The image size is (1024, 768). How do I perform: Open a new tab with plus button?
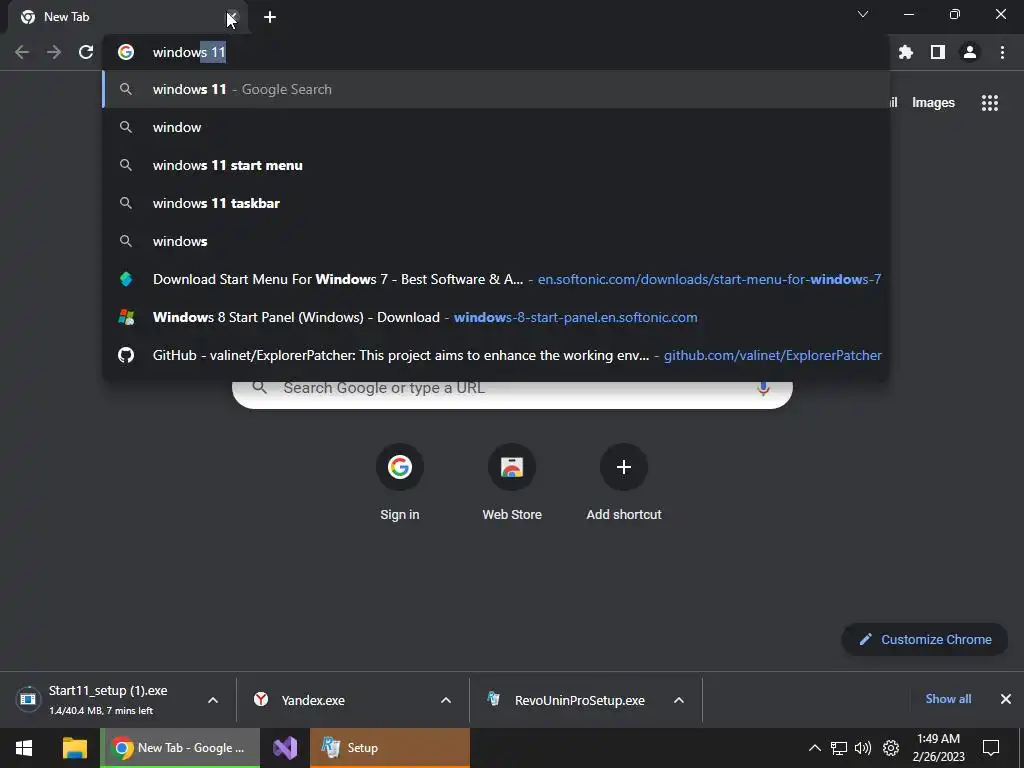click(x=270, y=17)
